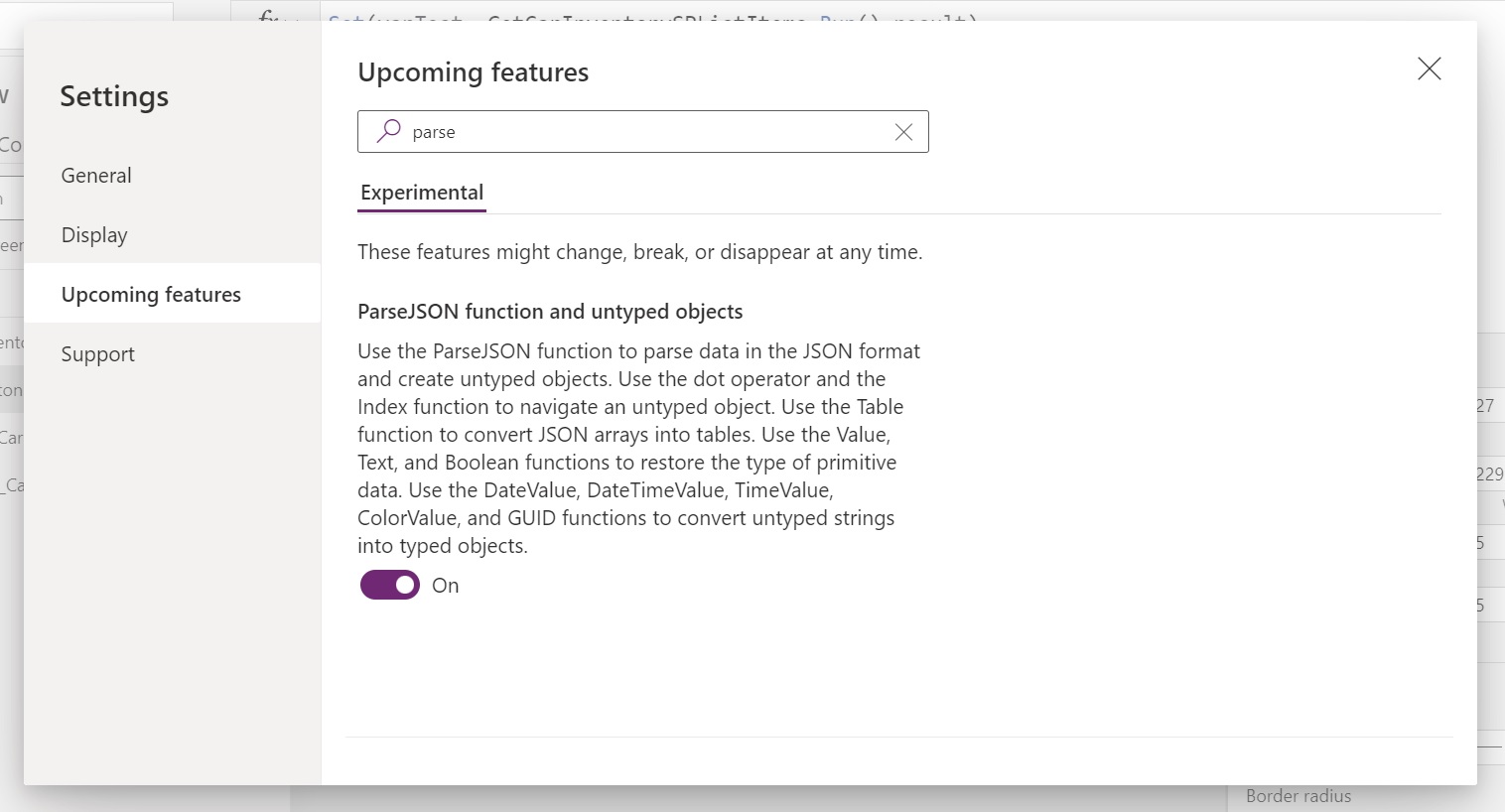The image size is (1505, 812).
Task: Click the features might change warning text
Action: (640, 252)
